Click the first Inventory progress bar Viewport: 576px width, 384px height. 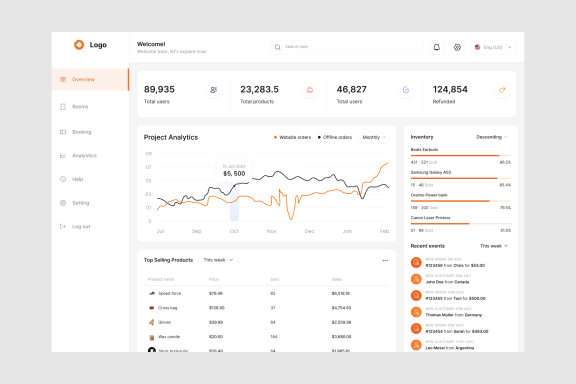click(461, 155)
